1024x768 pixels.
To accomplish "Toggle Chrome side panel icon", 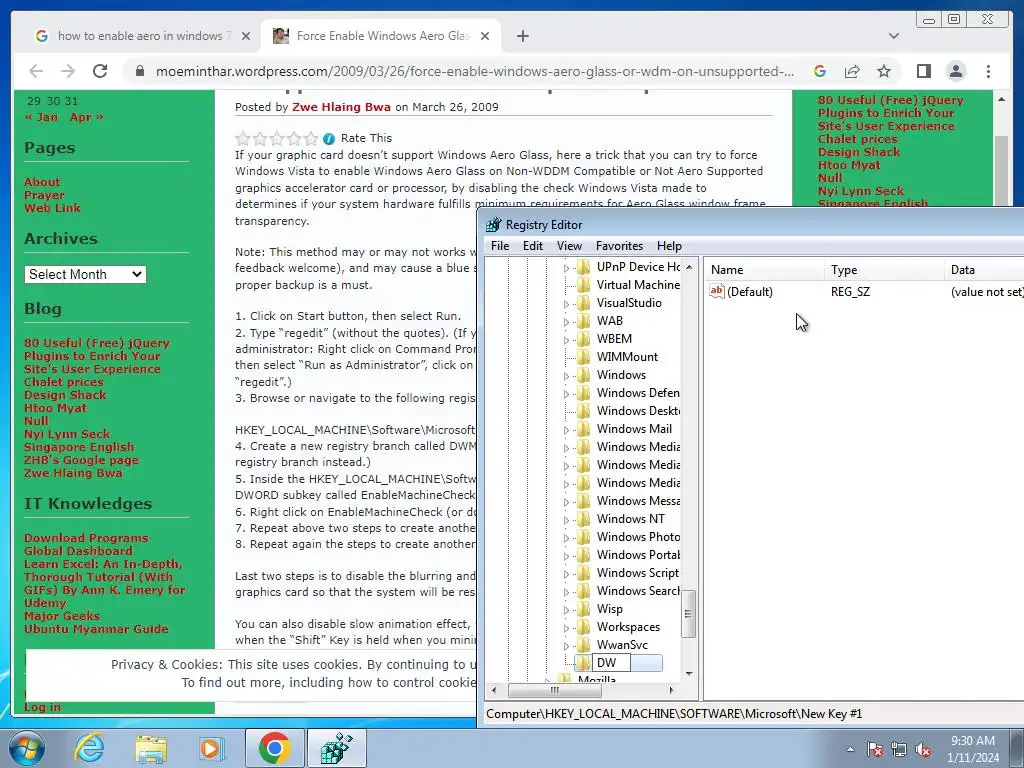I will (x=923, y=71).
